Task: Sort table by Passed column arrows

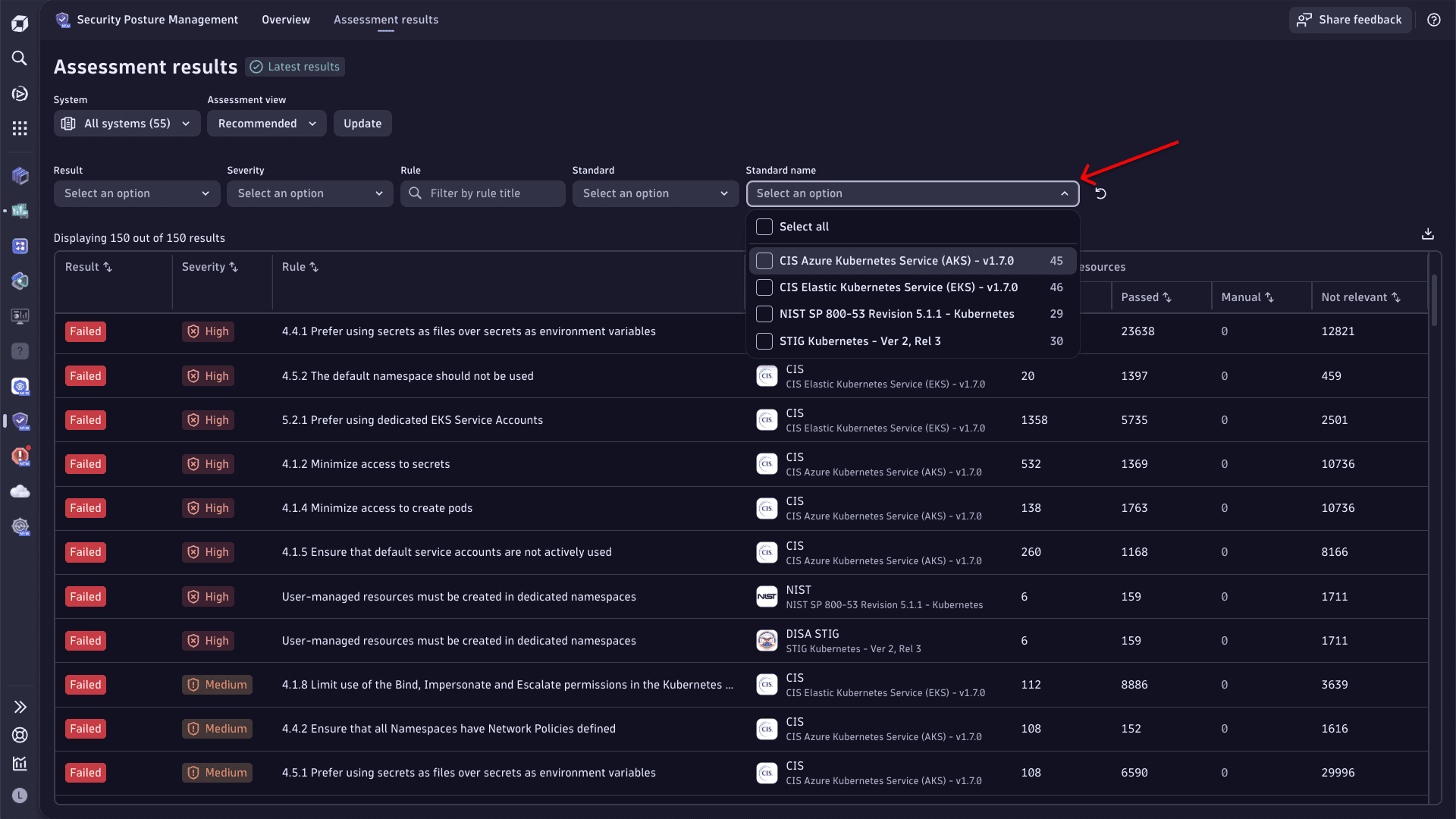Action: (1167, 297)
